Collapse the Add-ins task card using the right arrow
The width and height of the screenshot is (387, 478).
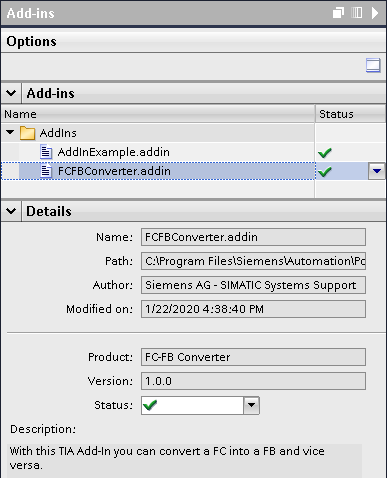pos(375,13)
